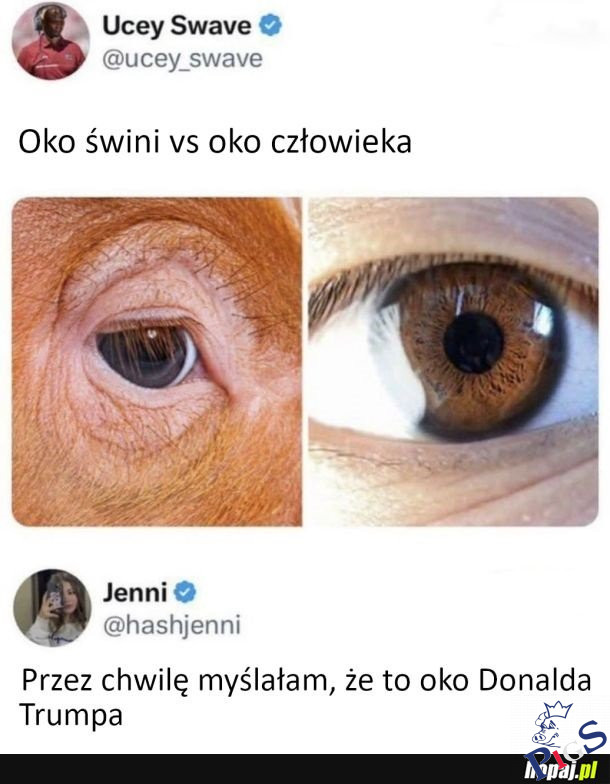Viewport: 610px width, 784px height.
Task: Click the tweet text 'Oko świni vs oko człowieka'
Action: click(215, 142)
